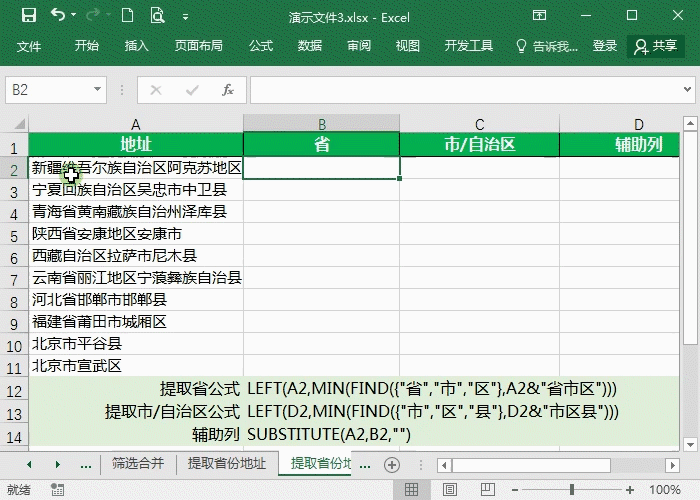The width and height of the screenshot is (700, 500).
Task: Click the Undo arrow icon
Action: coord(58,15)
